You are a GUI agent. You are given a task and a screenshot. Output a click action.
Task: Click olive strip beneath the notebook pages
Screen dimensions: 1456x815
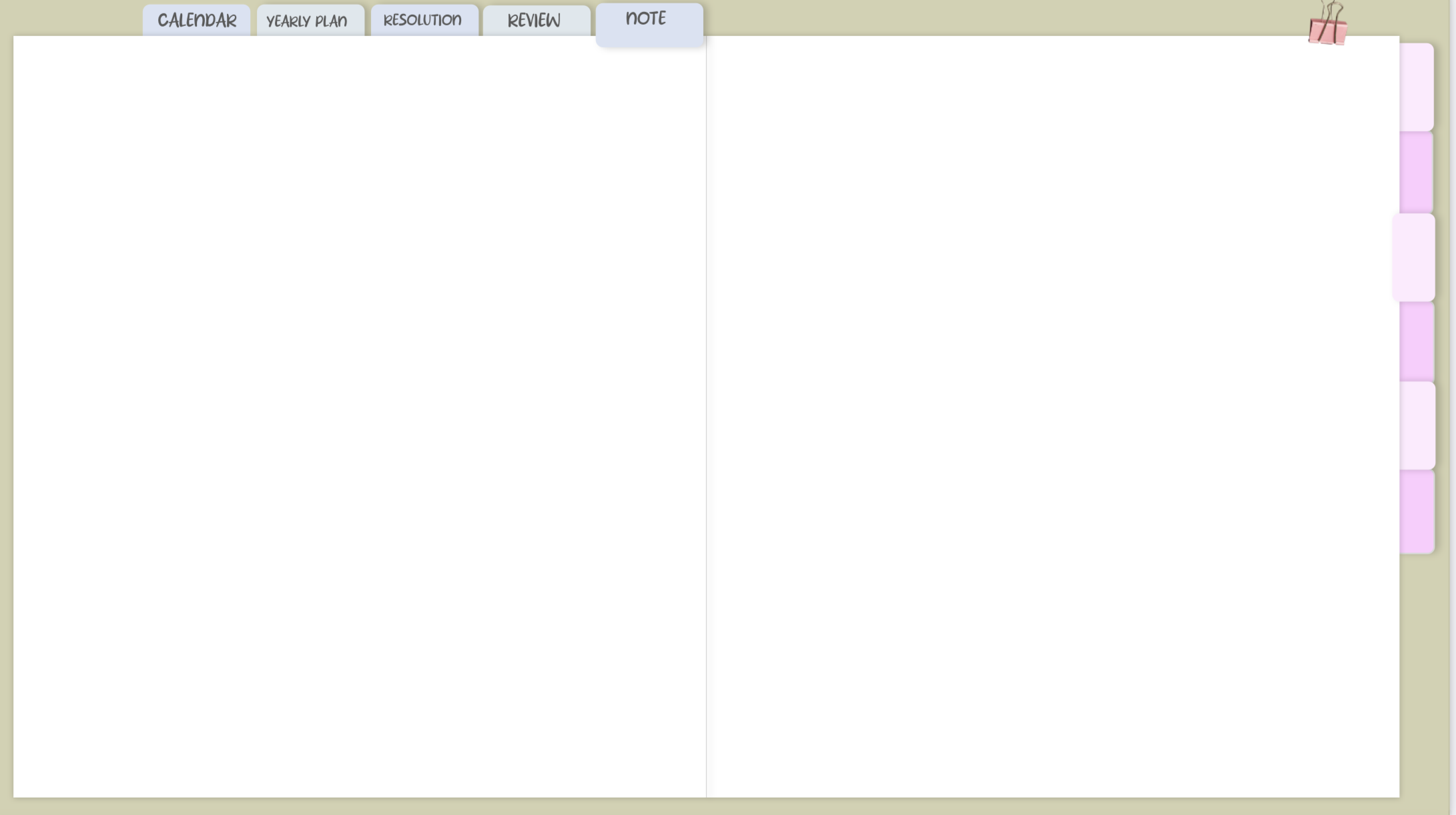point(706,806)
